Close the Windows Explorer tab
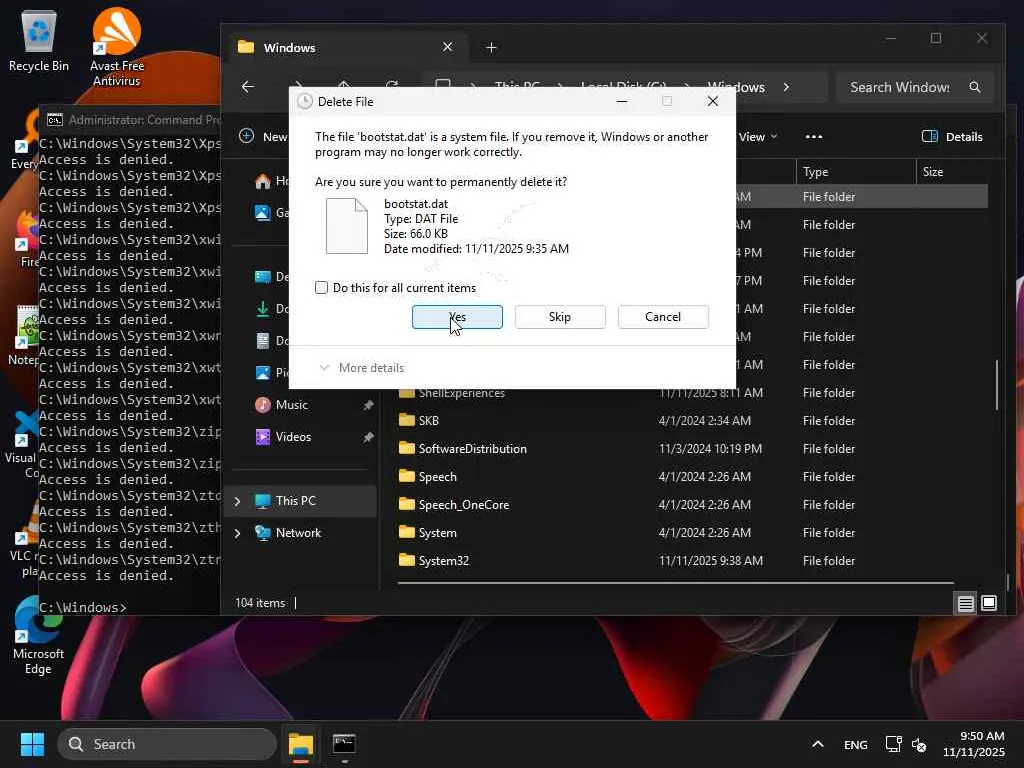 447,47
